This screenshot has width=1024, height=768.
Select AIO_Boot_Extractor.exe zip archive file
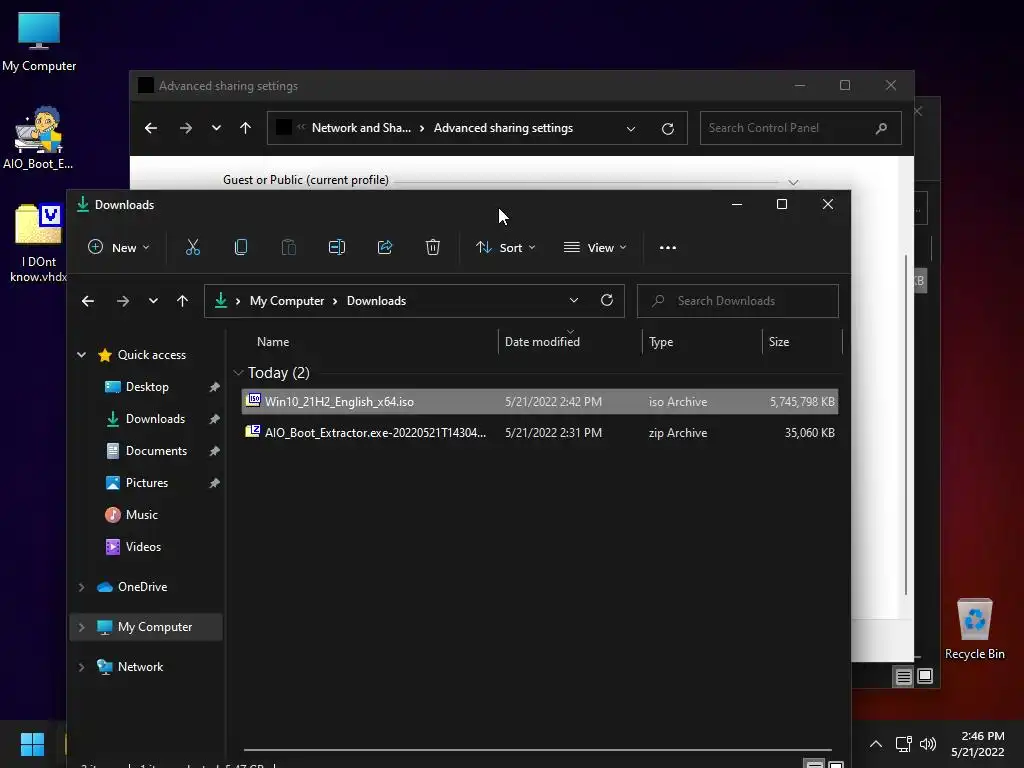click(539, 432)
